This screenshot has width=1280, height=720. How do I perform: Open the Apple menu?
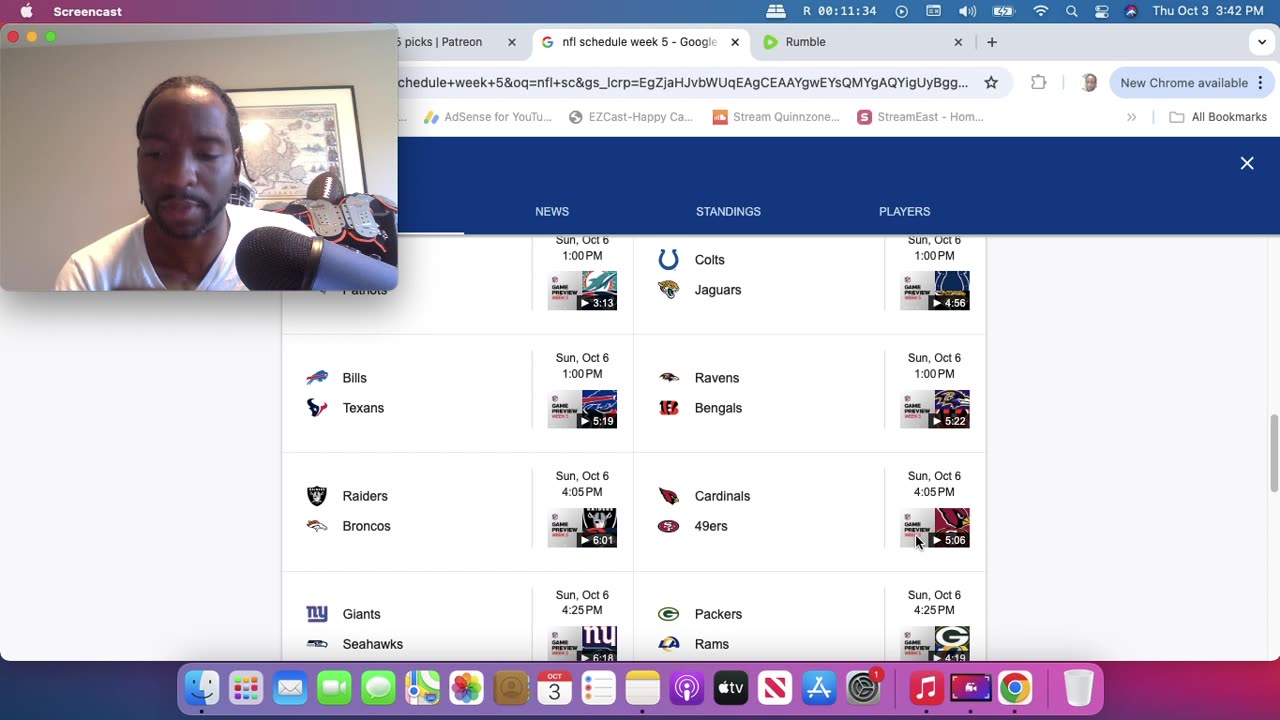[x=26, y=11]
